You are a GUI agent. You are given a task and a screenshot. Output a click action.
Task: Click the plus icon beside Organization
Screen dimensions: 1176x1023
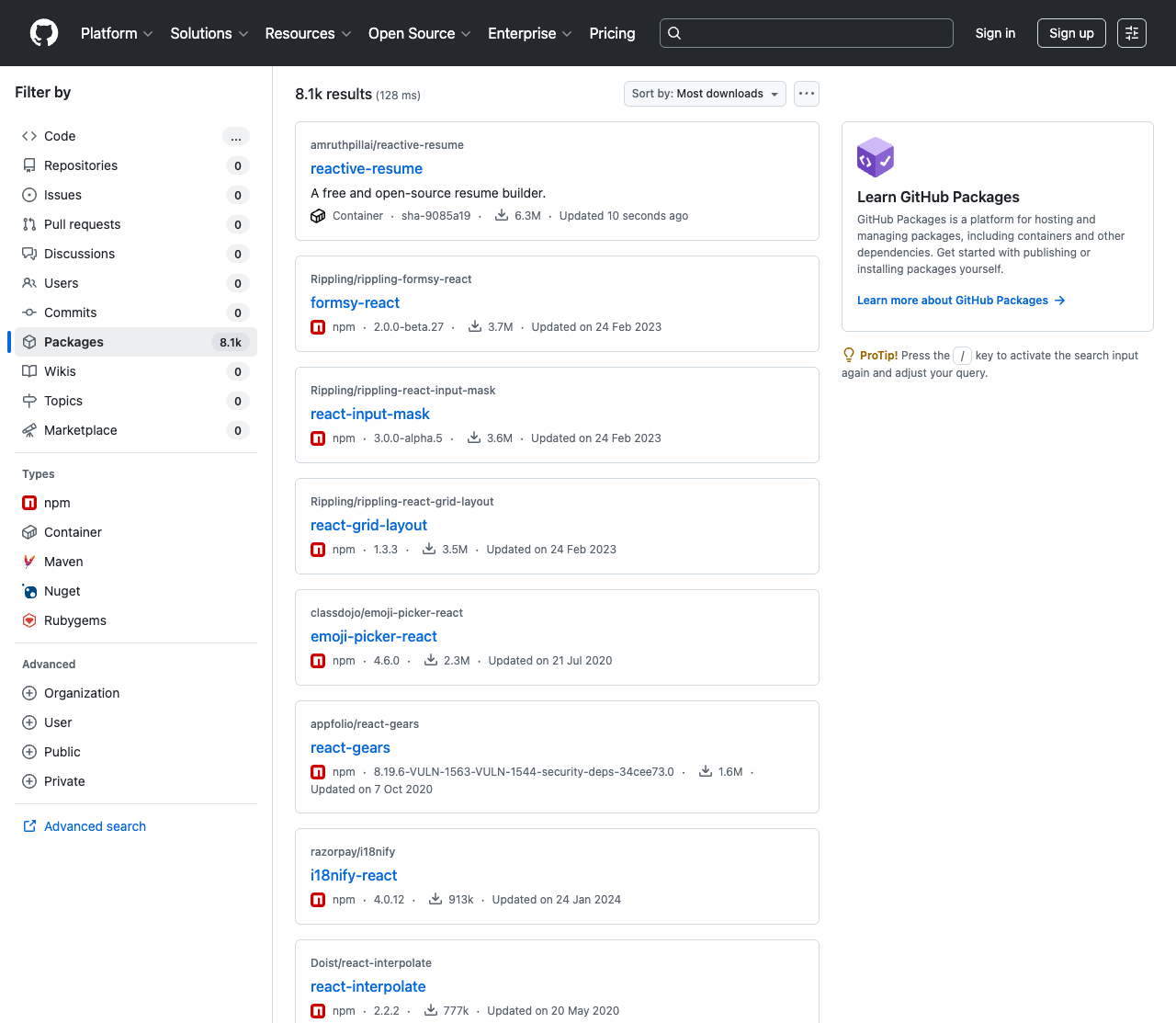point(29,693)
